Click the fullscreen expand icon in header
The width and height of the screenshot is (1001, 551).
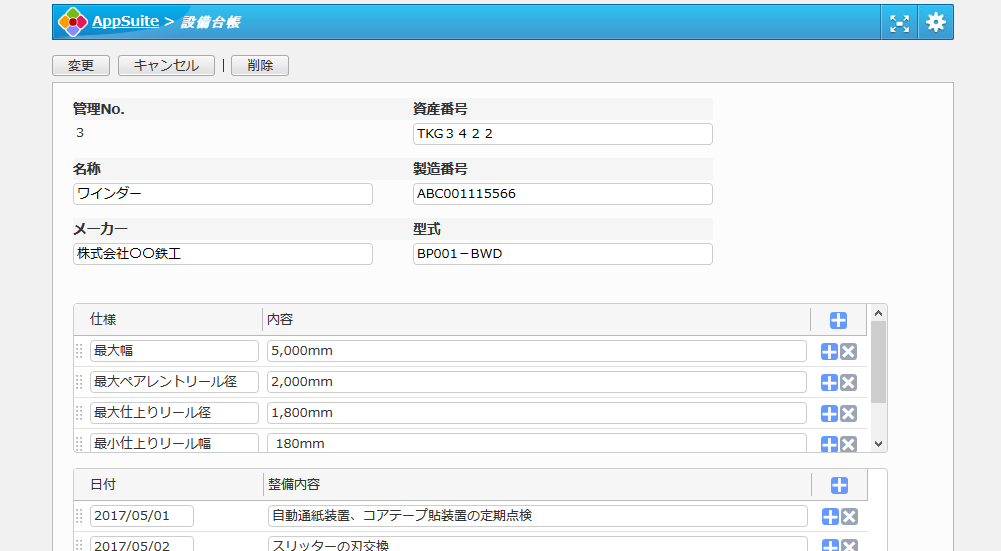point(900,22)
